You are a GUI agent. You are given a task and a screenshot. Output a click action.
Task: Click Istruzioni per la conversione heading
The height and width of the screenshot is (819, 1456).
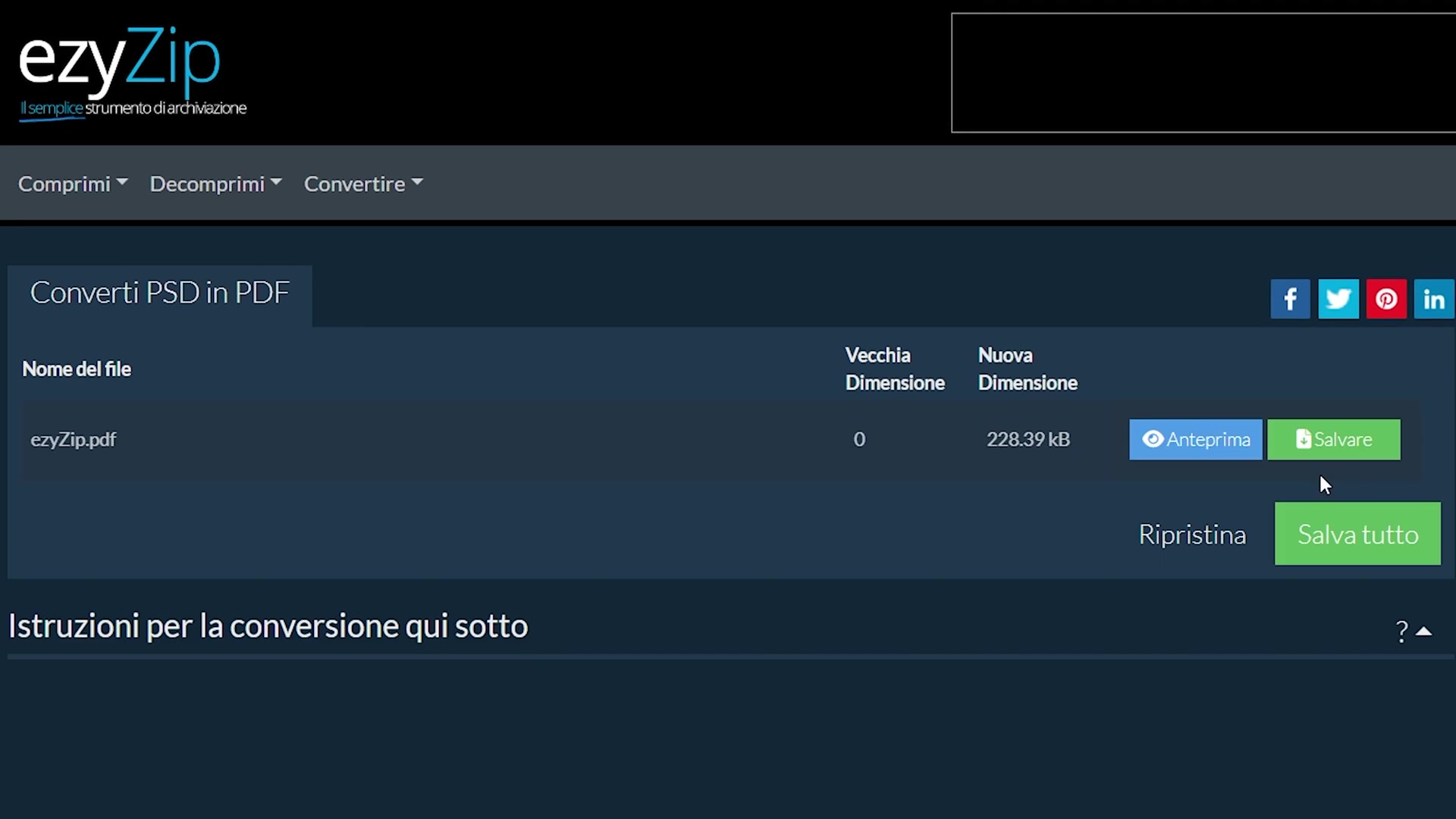[268, 626]
